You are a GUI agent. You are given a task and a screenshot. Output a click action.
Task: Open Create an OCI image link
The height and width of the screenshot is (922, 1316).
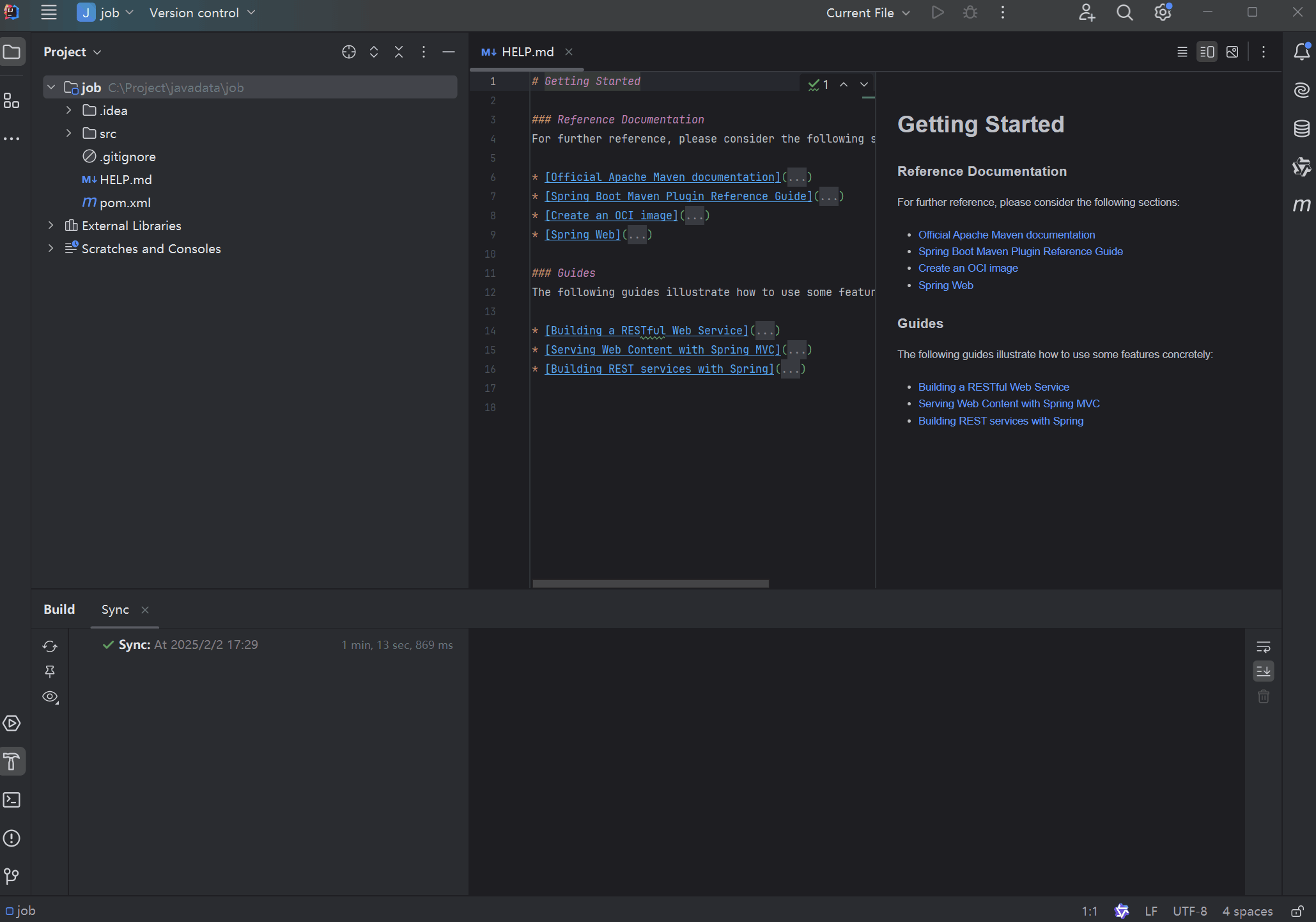(x=968, y=268)
